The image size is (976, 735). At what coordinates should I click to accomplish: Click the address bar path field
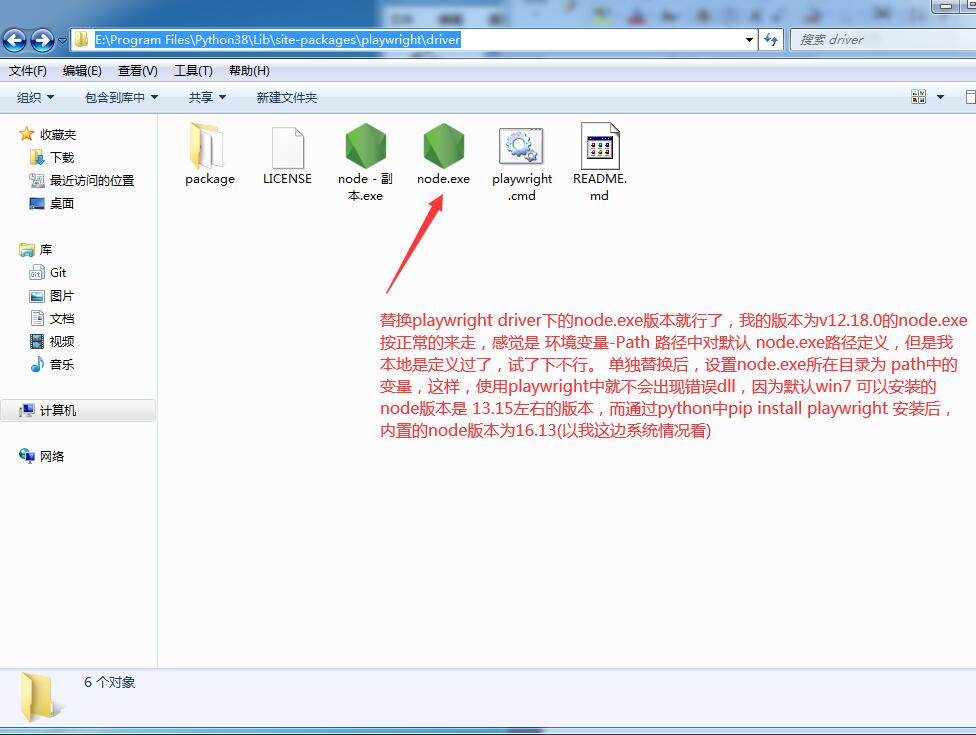(413, 40)
